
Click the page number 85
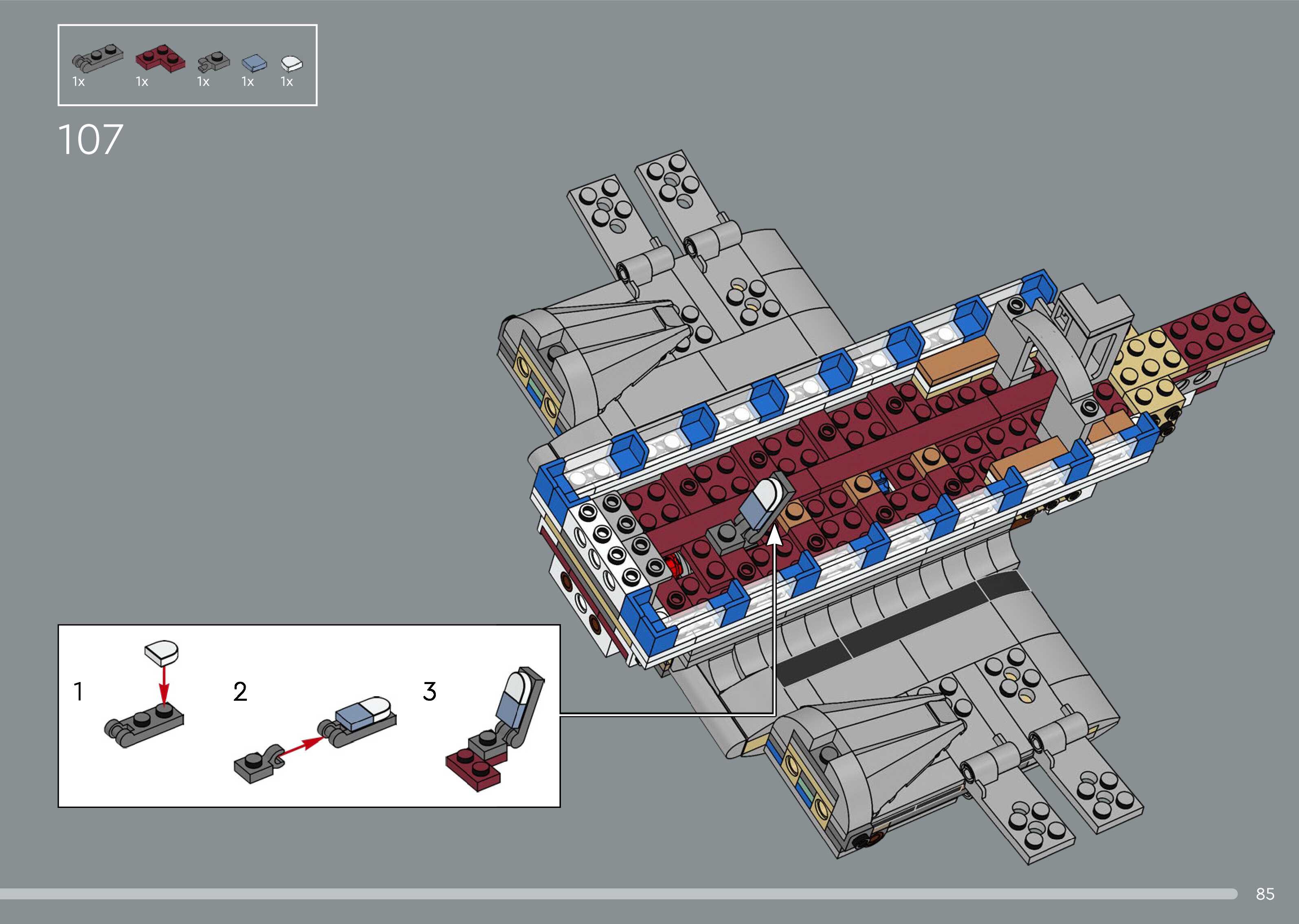point(1265,894)
